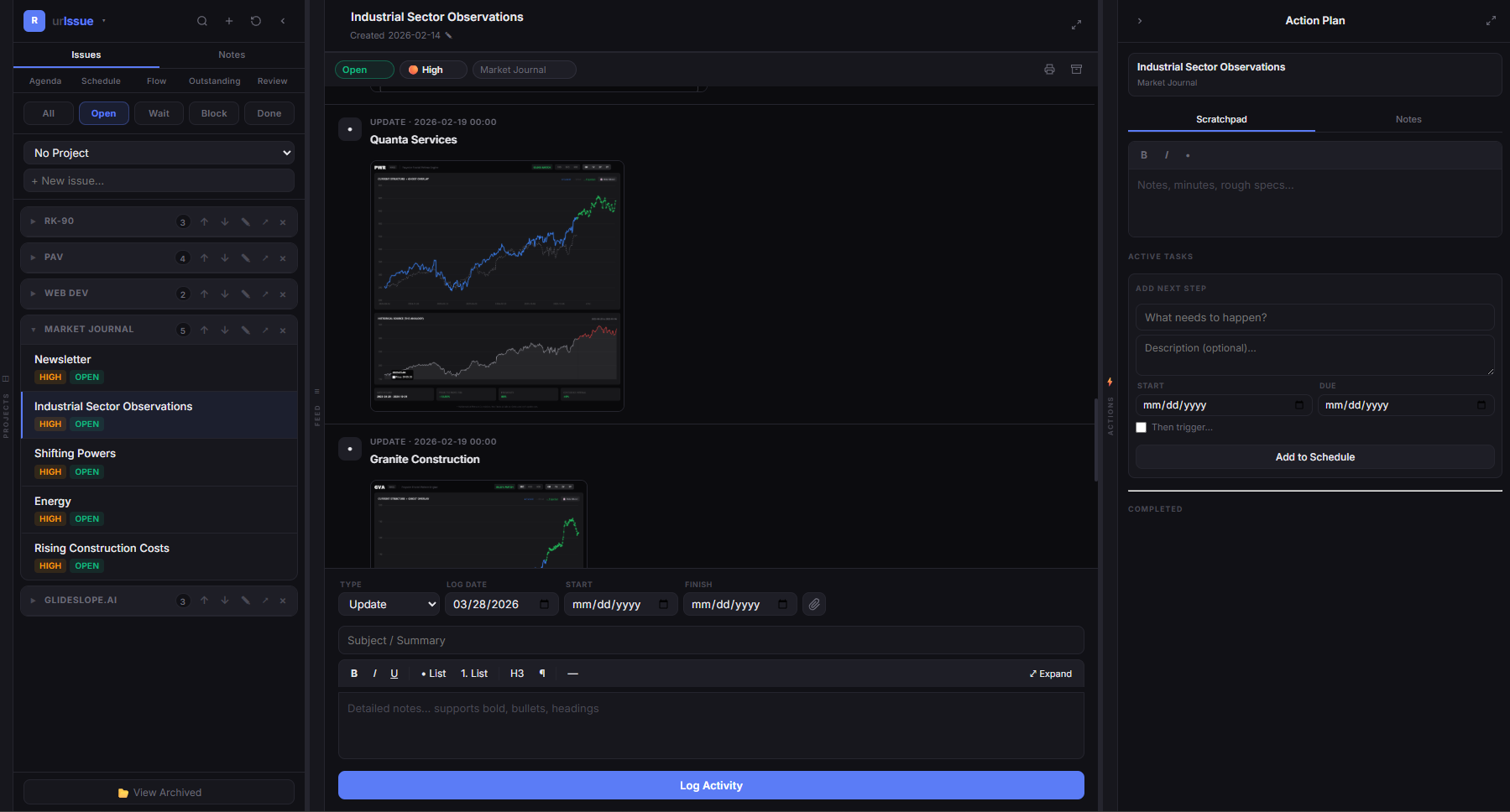Focus the Subject / Summary field
Viewport: 1510px width, 812px height.
(x=711, y=640)
